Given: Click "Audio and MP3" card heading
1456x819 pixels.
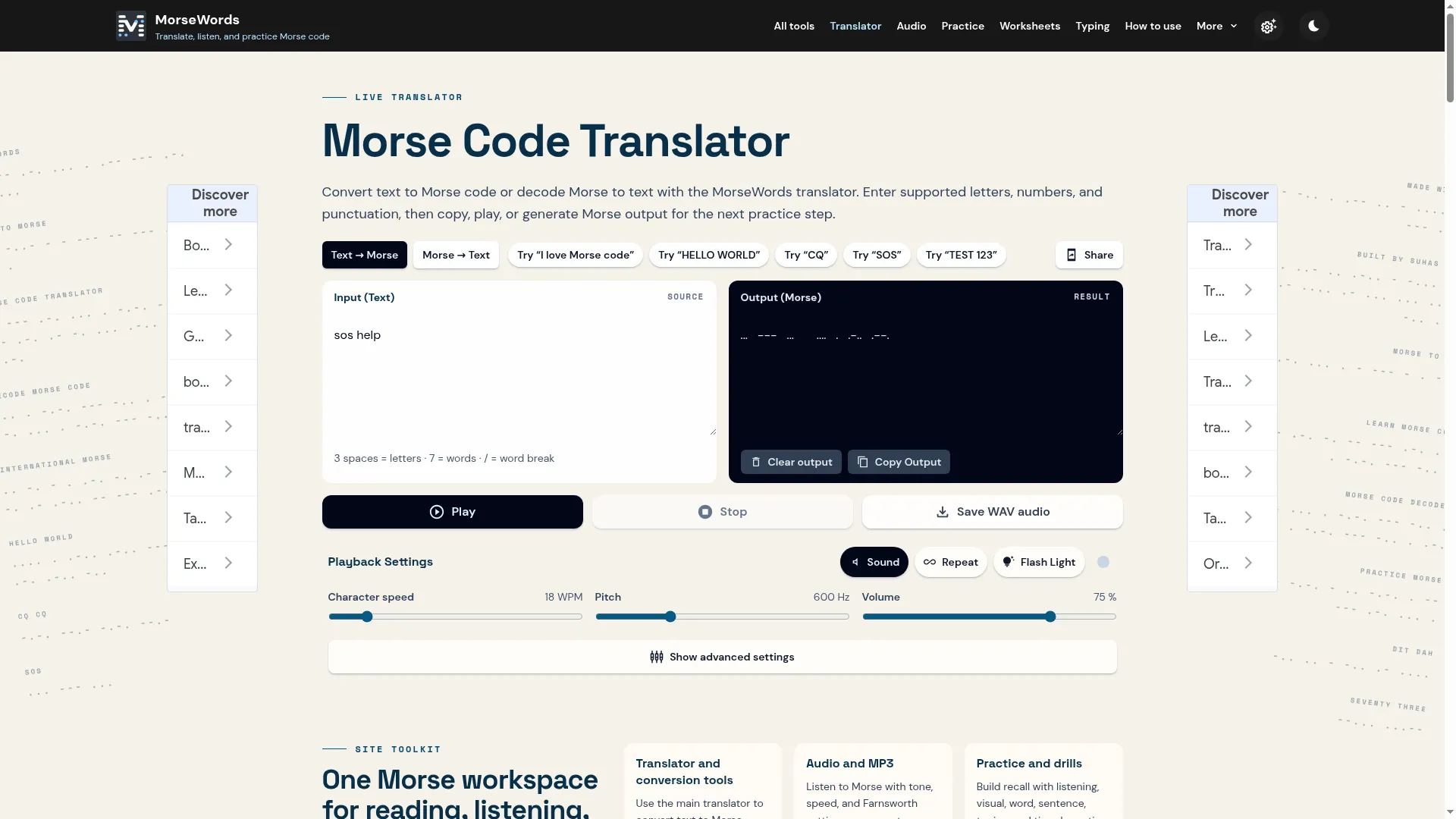Looking at the screenshot, I should point(849,764).
